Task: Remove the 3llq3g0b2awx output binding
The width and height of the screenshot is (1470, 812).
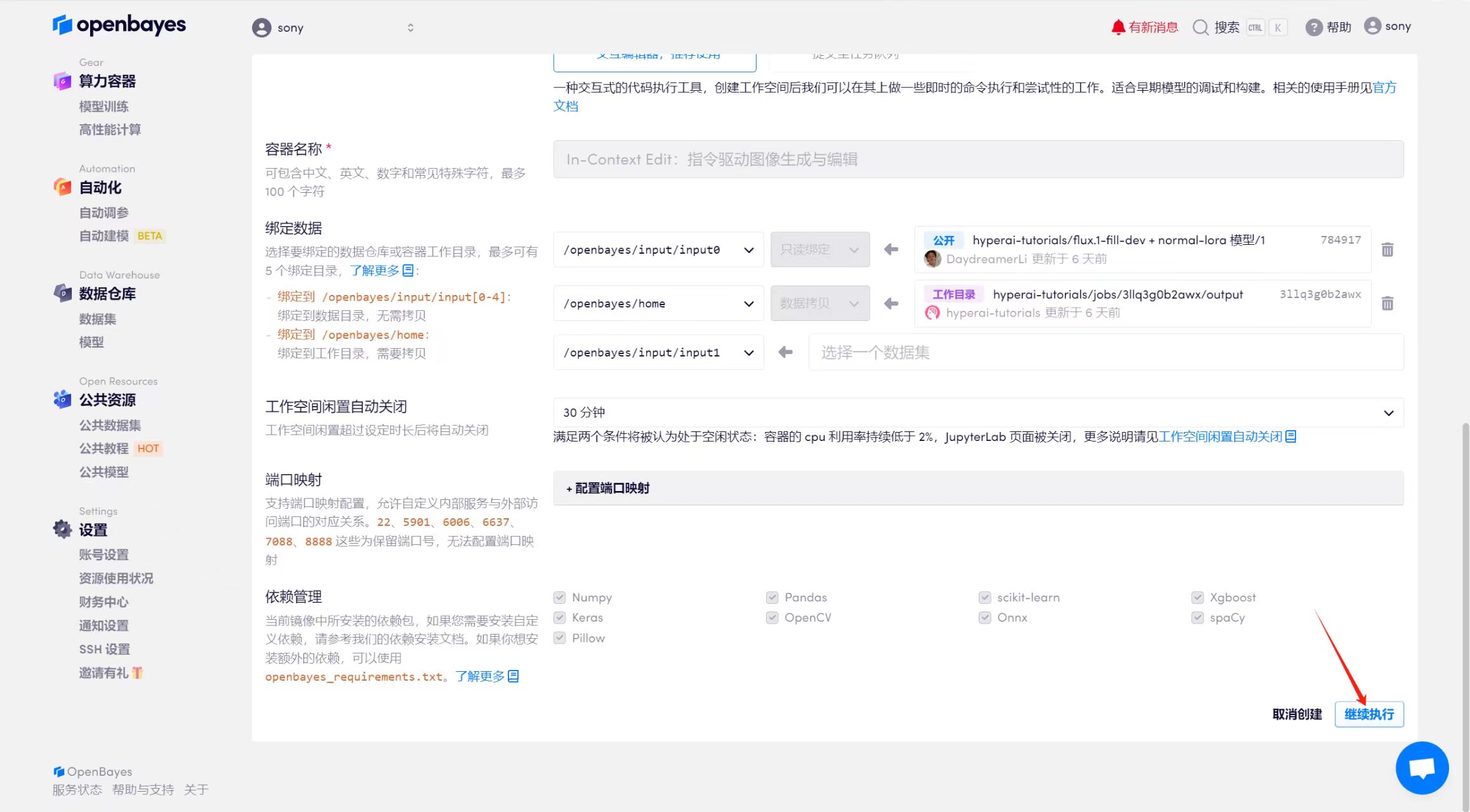Action: [x=1387, y=303]
